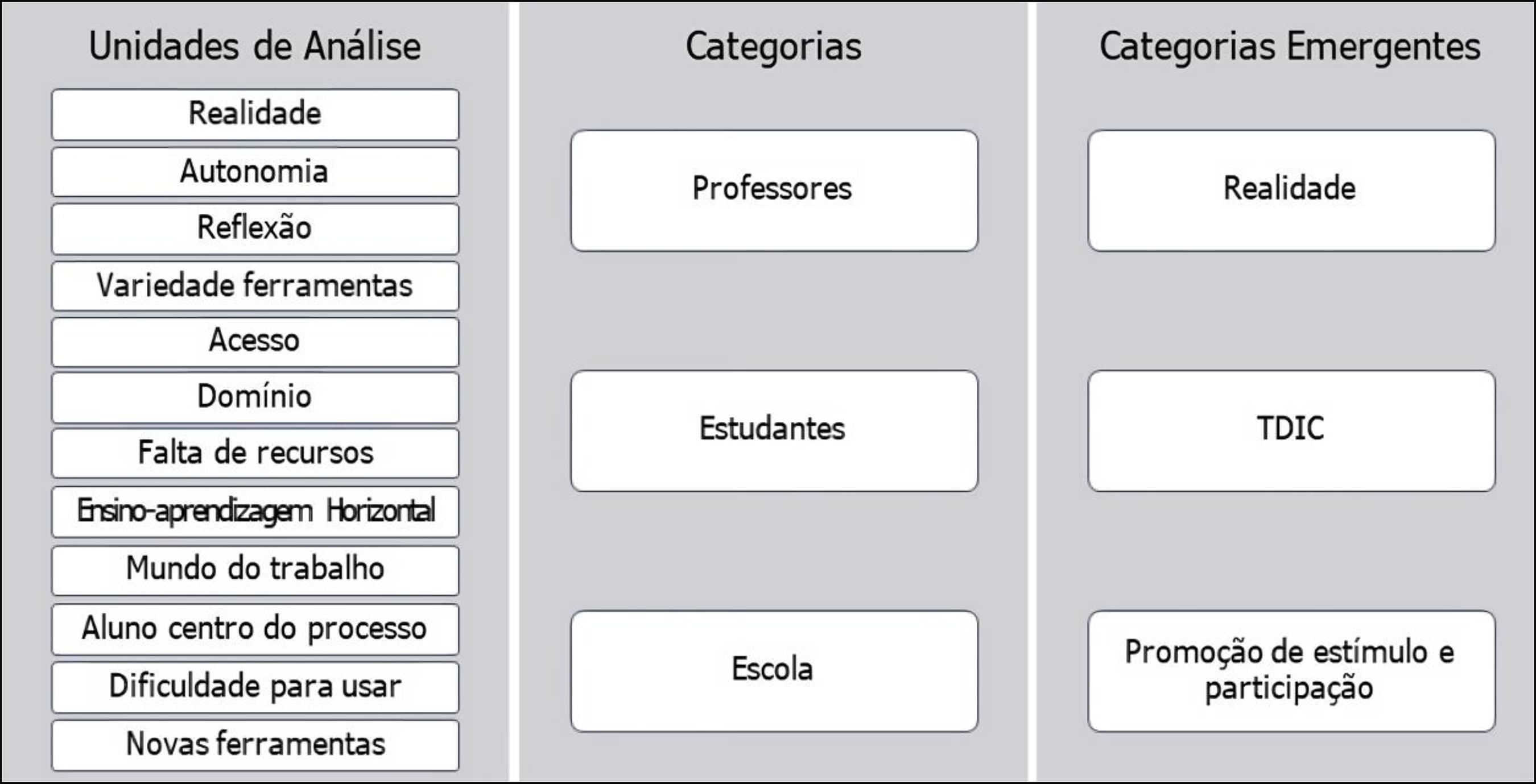Image resolution: width=1536 pixels, height=784 pixels.
Task: Click the Realidade box under Unidades de Análise
Action: coord(255,114)
